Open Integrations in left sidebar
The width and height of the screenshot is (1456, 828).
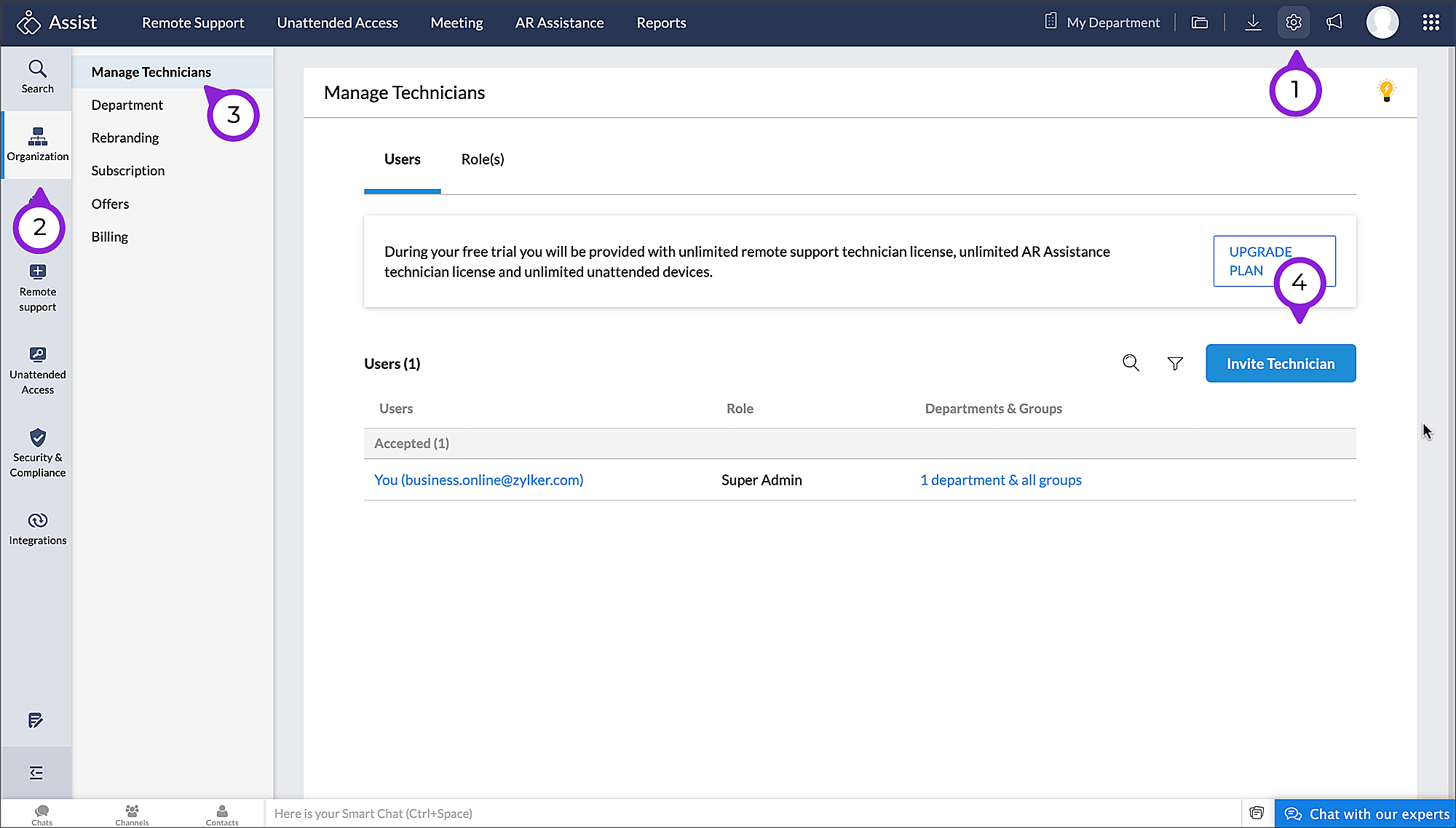click(x=38, y=529)
